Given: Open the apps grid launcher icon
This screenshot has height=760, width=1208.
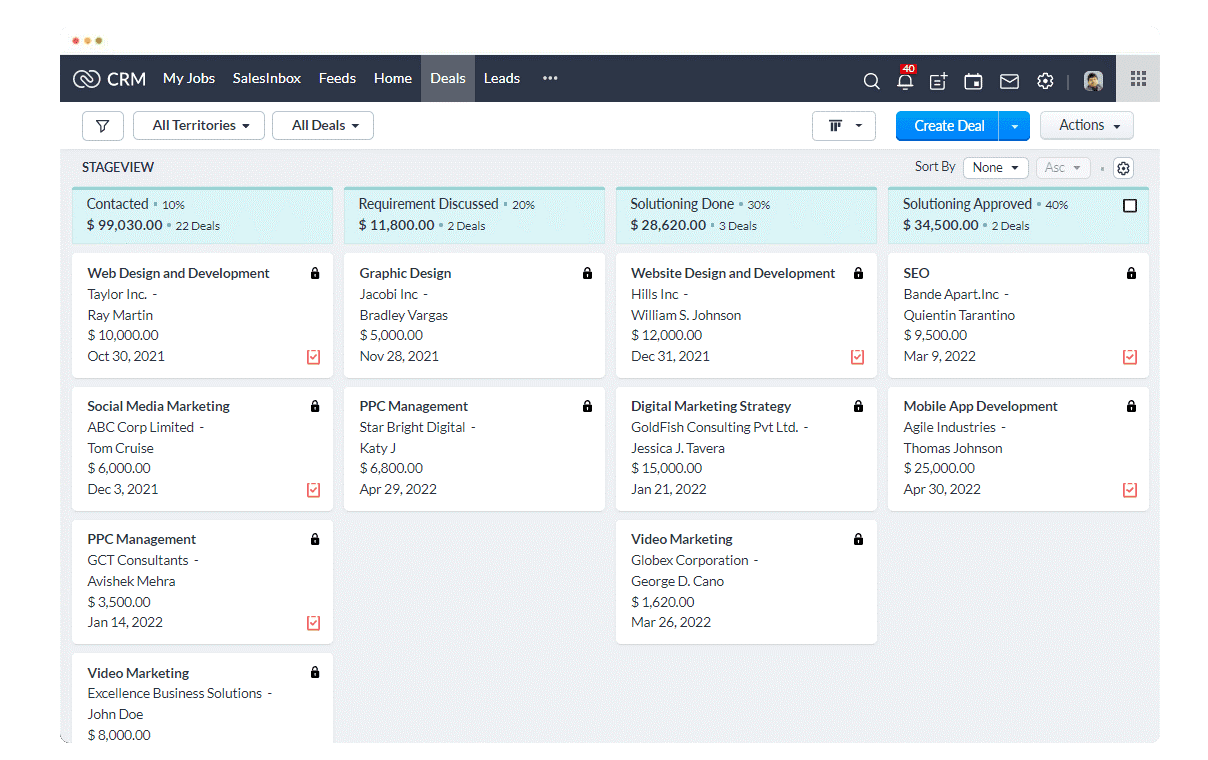Looking at the screenshot, I should [1138, 79].
